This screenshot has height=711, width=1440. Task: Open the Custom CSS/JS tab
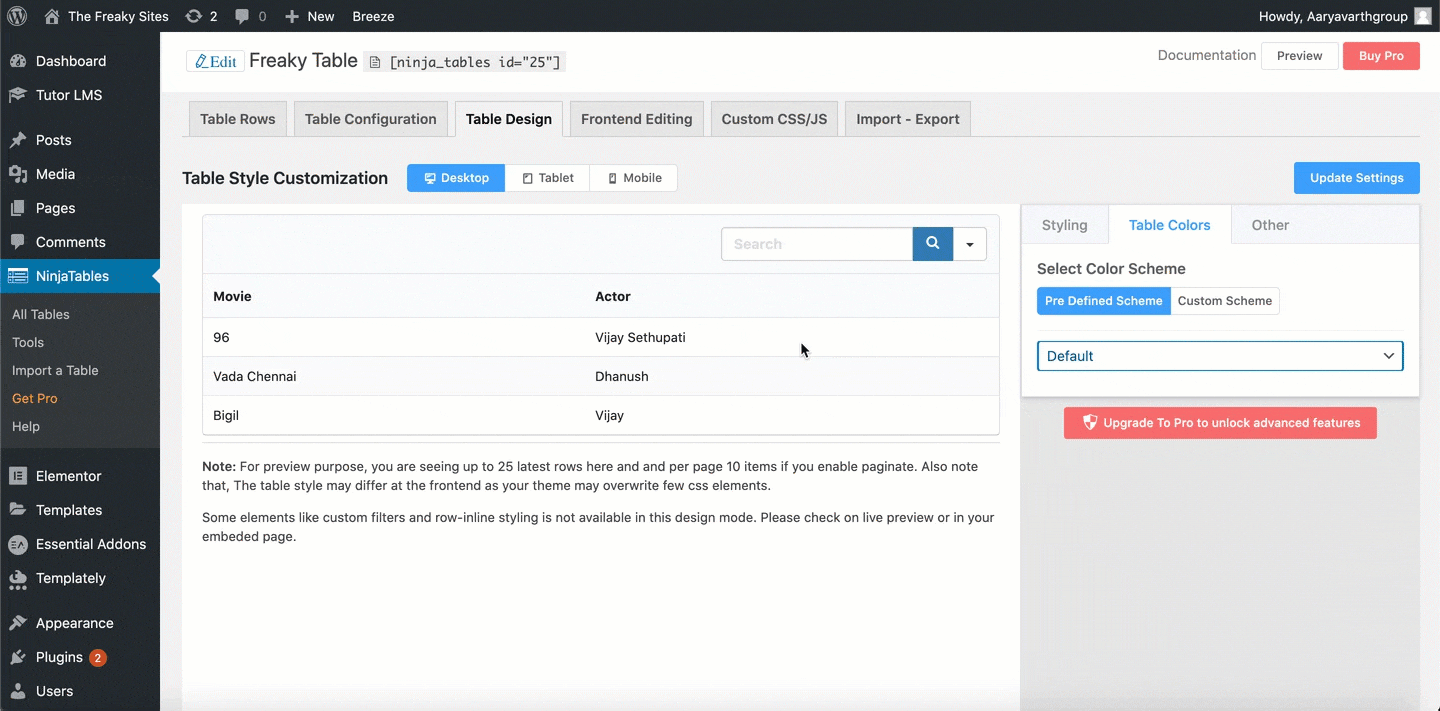pyautogui.click(x=775, y=119)
